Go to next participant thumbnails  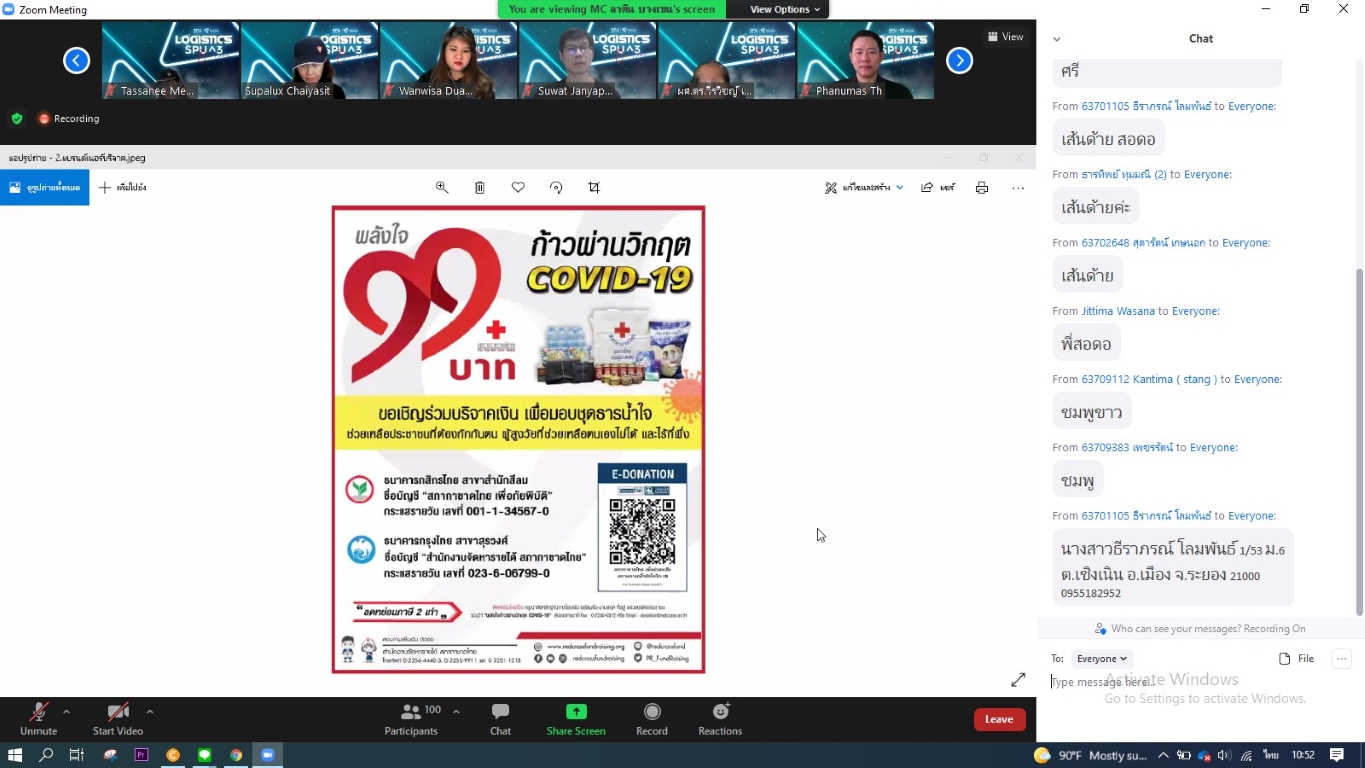pyautogui.click(x=959, y=61)
